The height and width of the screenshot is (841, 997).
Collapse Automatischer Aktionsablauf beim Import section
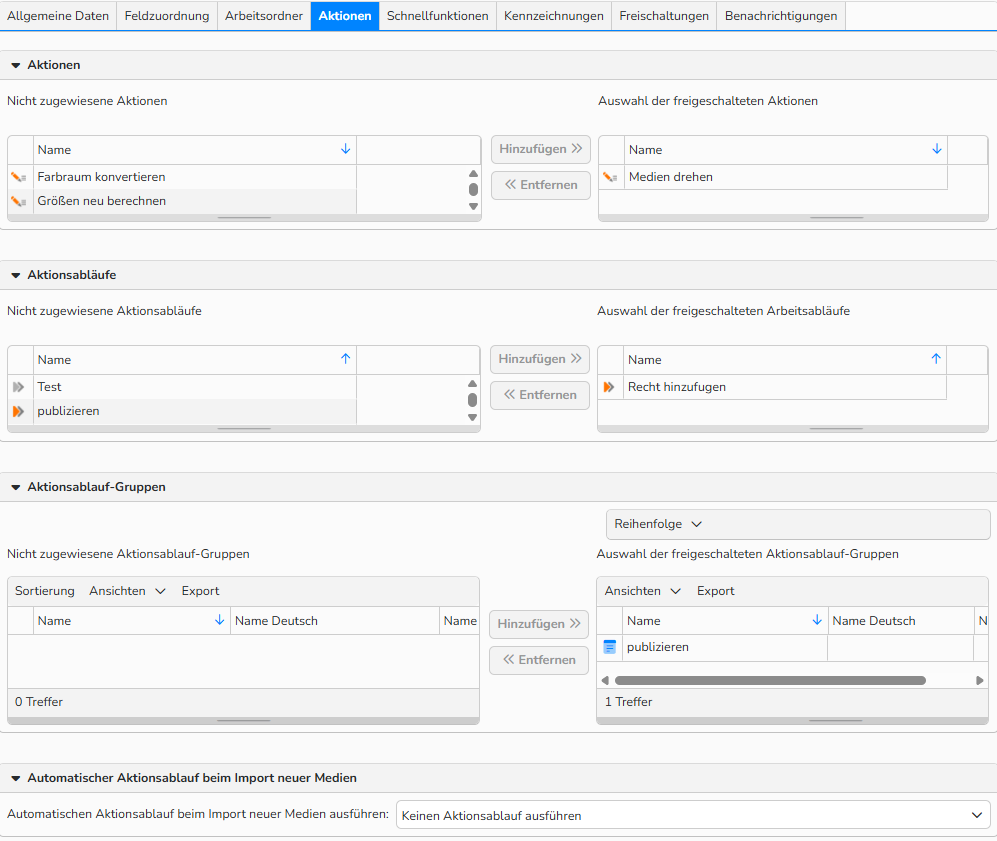click(16, 779)
